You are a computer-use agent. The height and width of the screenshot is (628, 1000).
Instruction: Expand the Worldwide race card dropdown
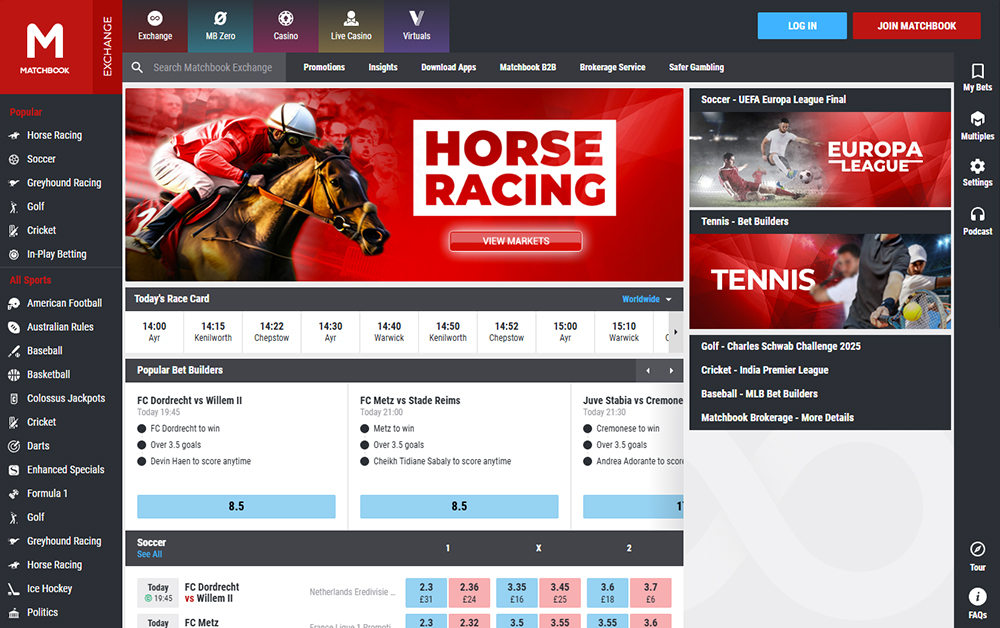click(x=647, y=299)
